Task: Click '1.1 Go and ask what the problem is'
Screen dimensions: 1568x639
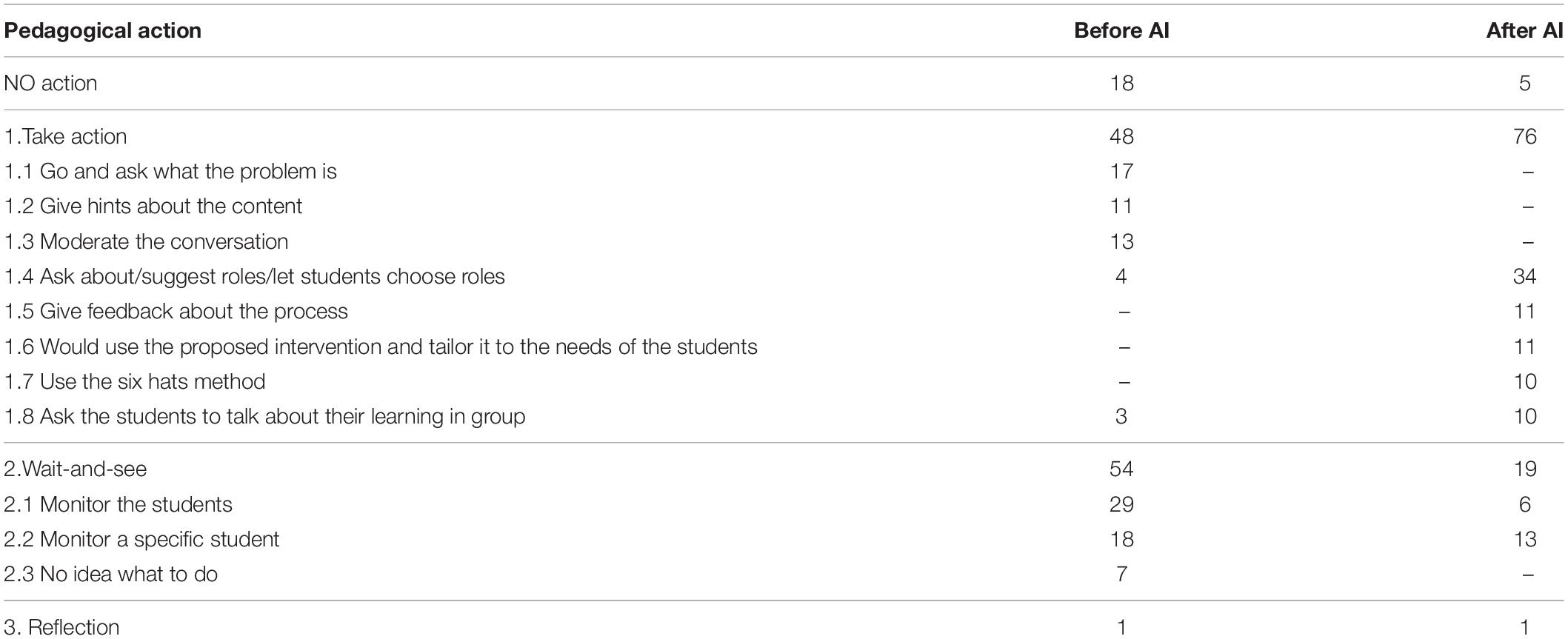Action: point(170,171)
